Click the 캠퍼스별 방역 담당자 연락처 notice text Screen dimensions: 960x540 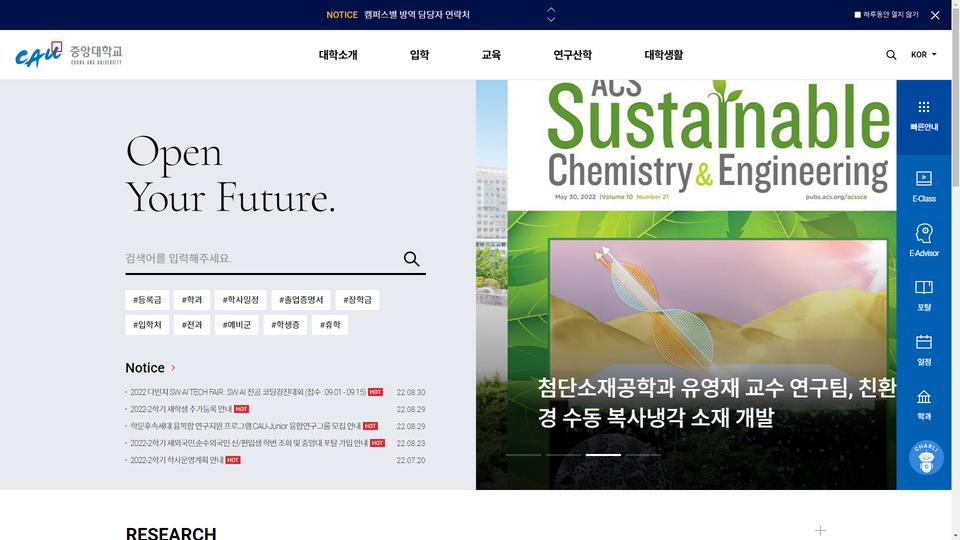point(416,15)
